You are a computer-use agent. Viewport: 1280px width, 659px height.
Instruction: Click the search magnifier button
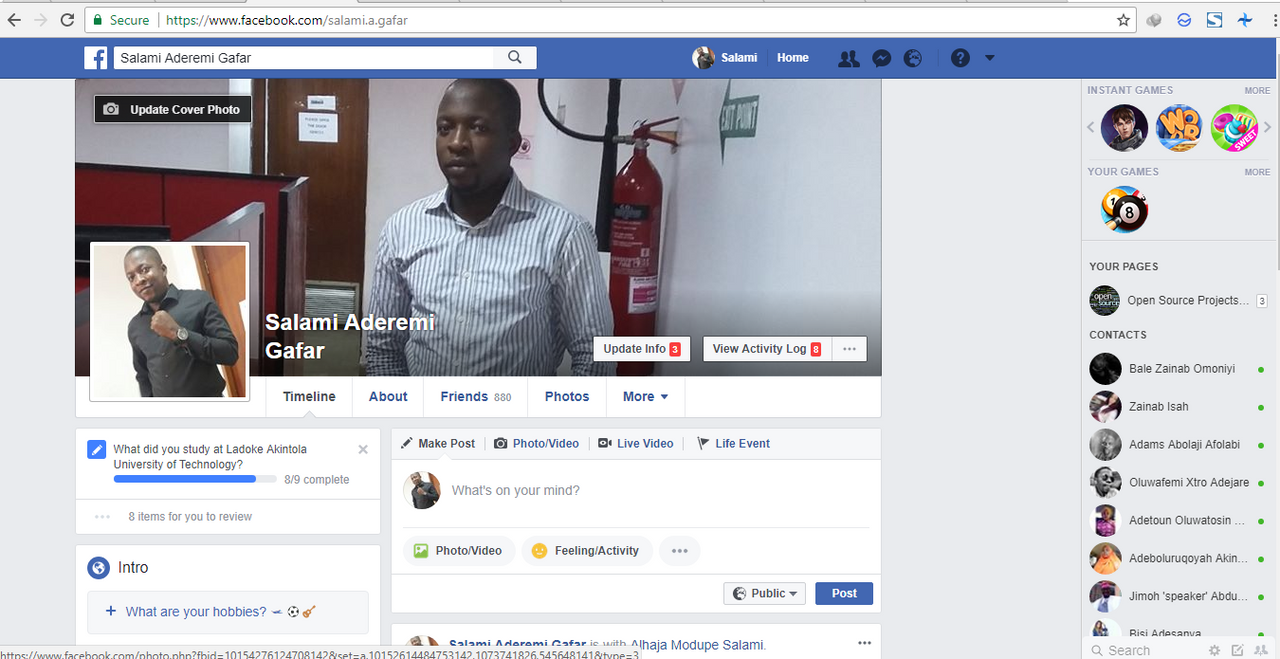[x=515, y=58]
